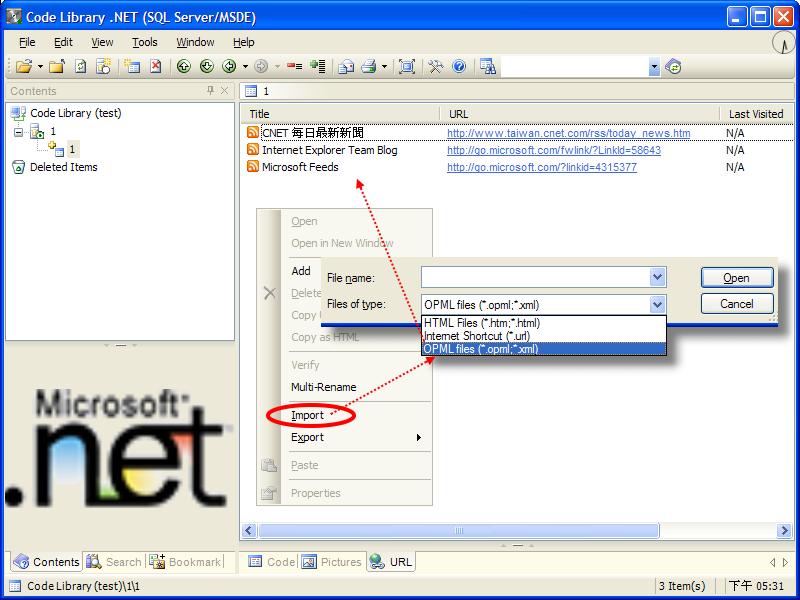Click the green up arrow toolbar icon
The image size is (800, 600).
pyautogui.click(x=184, y=66)
